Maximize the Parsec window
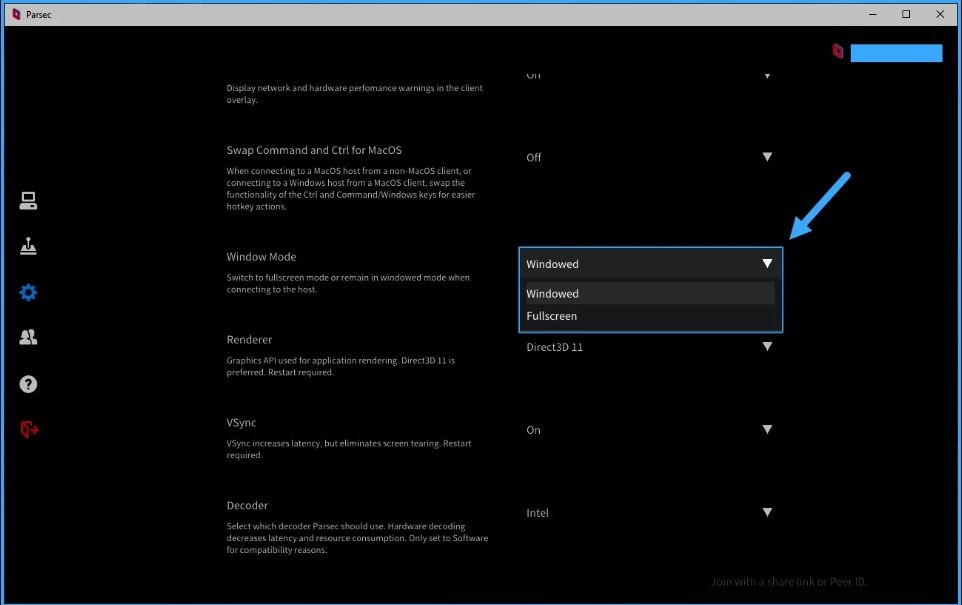The image size is (962, 605). (906, 14)
